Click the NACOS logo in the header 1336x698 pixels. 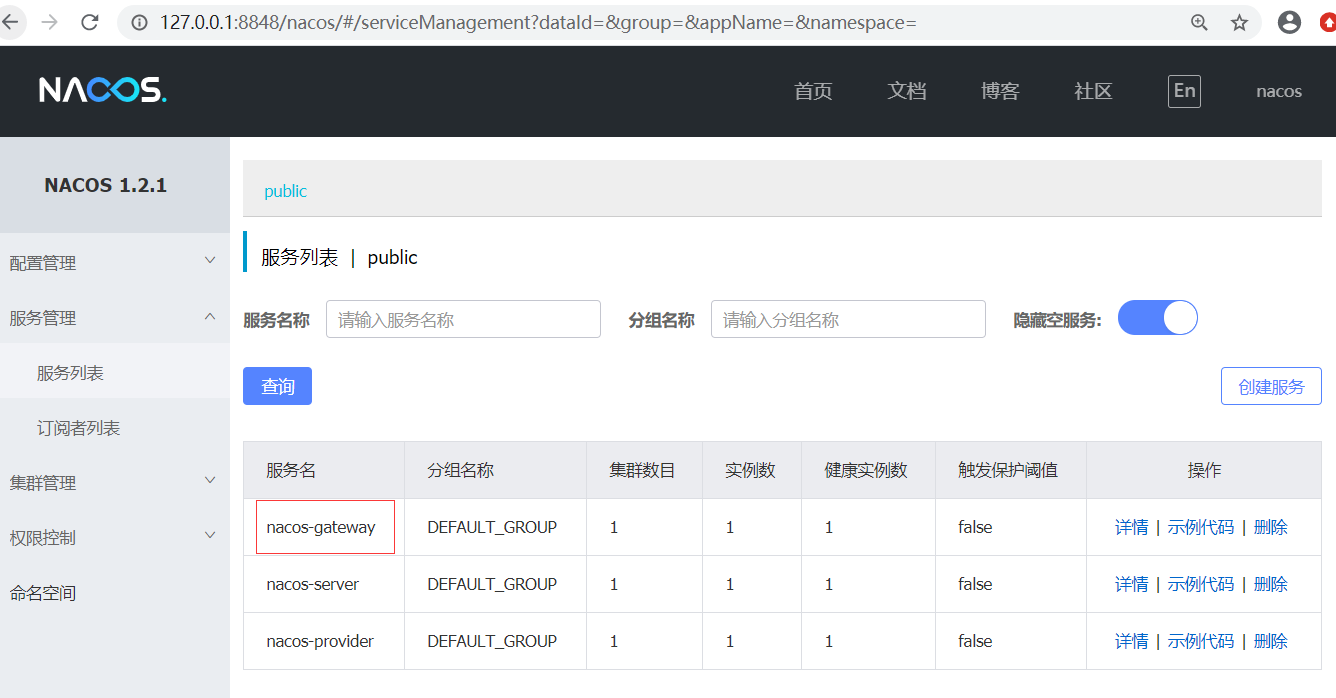(101, 90)
